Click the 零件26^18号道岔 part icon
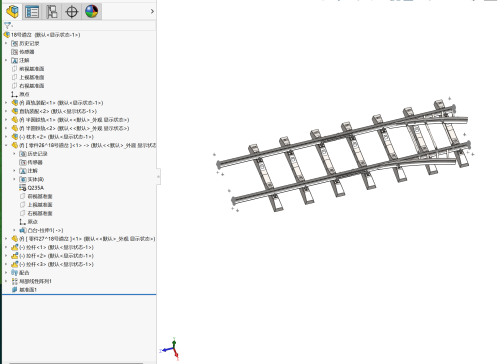The width and height of the screenshot is (499, 364). (15, 145)
